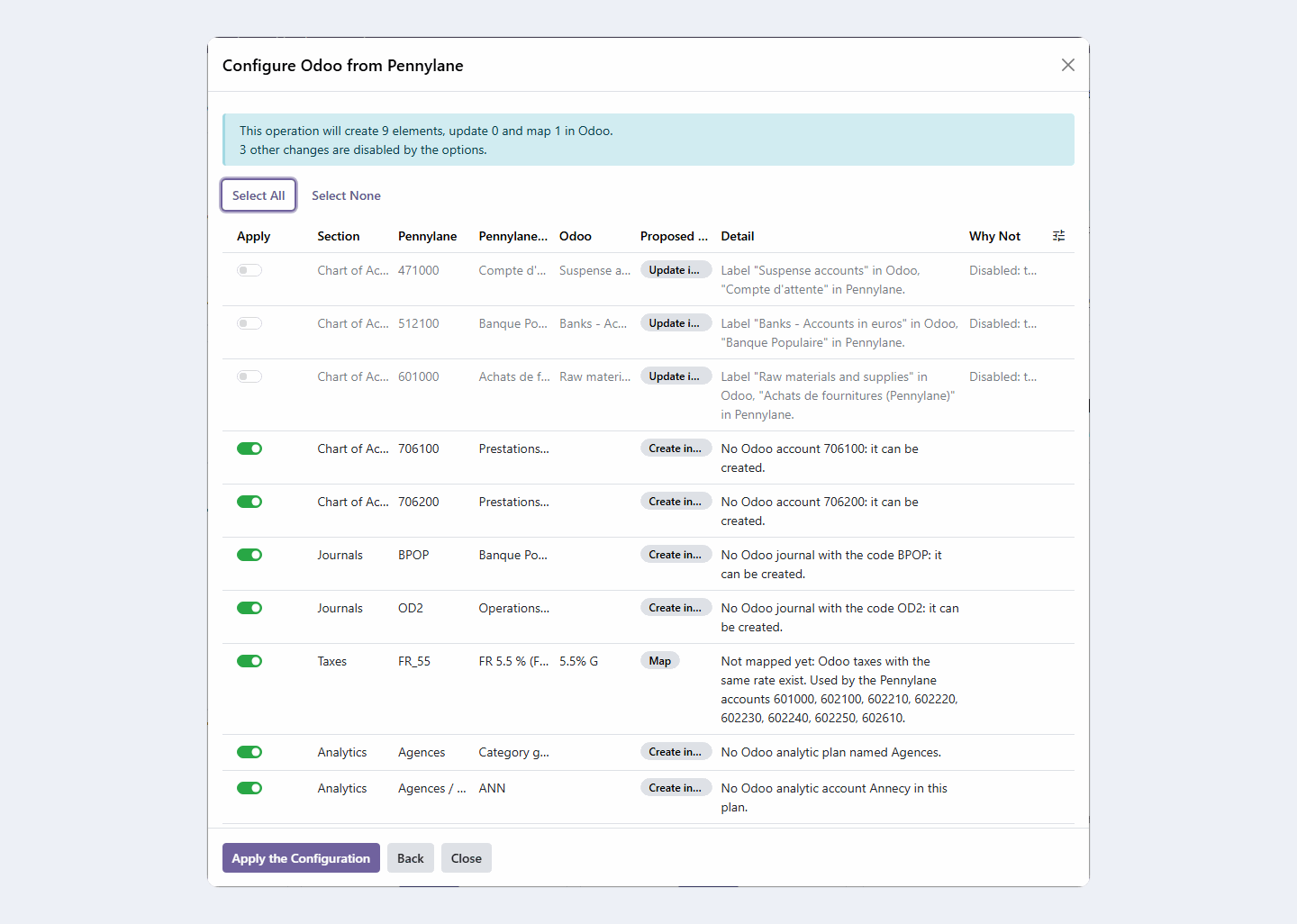This screenshot has height=924, width=1297.
Task: Close the Configure Odoo dialog via X
Action: tap(1068, 65)
